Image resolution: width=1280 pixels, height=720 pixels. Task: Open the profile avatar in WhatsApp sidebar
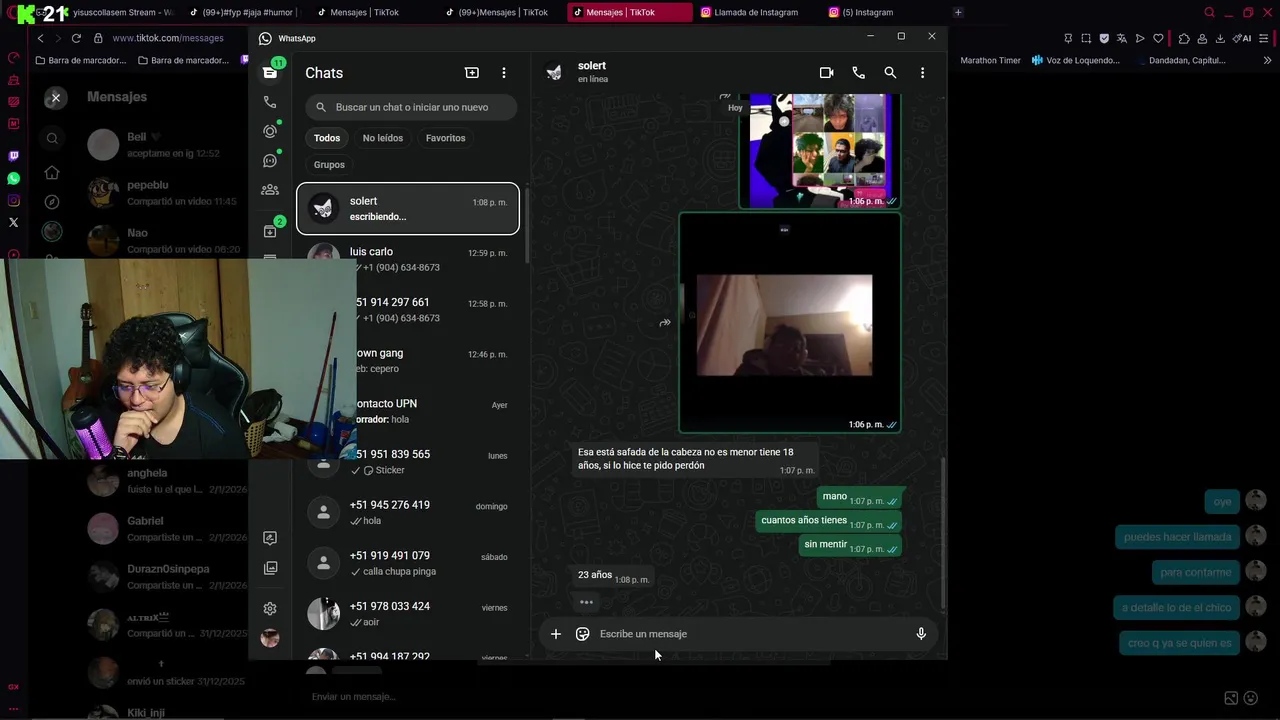[270, 638]
